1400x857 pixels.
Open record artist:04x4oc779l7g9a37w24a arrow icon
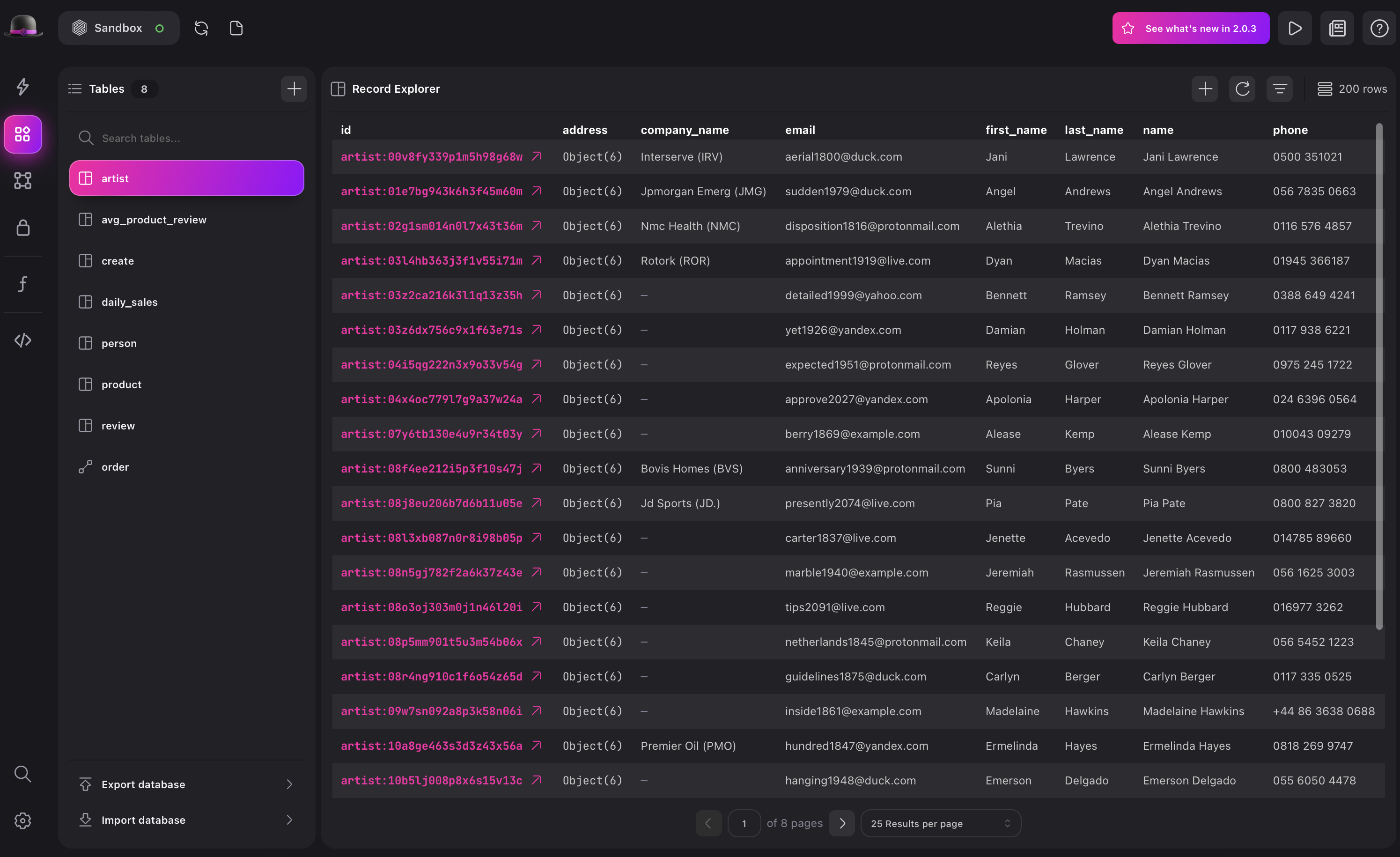click(537, 399)
